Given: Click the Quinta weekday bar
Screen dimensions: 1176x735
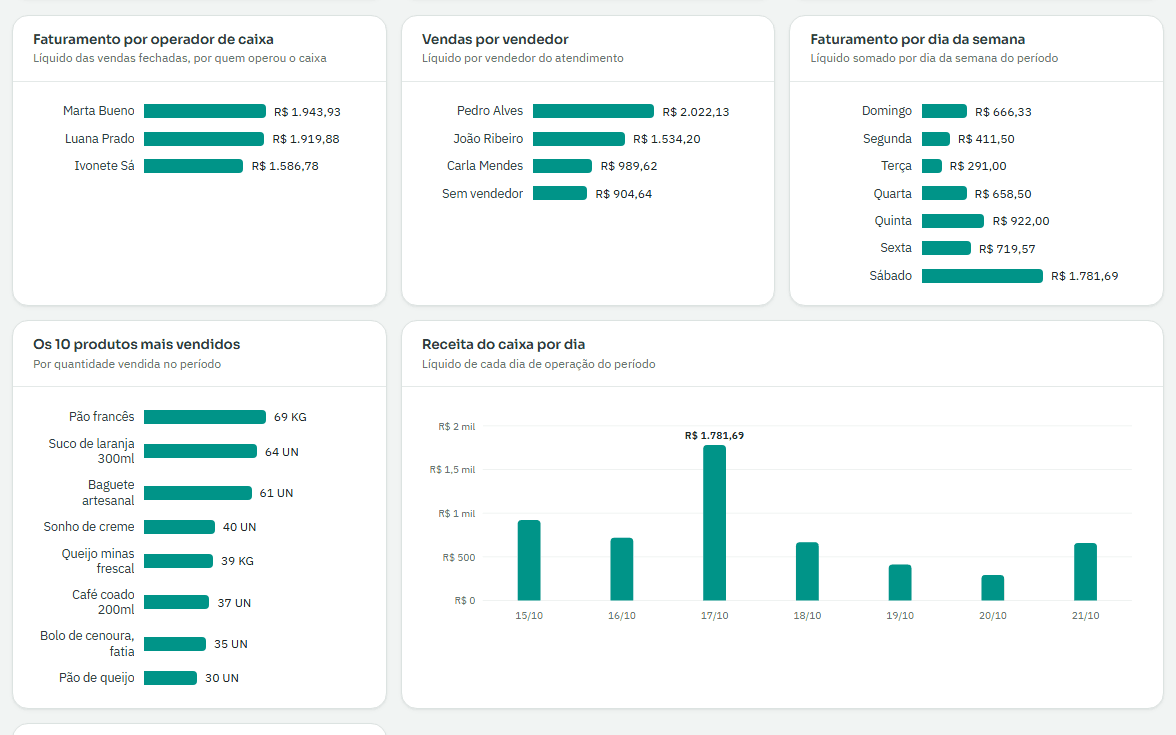Looking at the screenshot, I should click(x=952, y=220).
